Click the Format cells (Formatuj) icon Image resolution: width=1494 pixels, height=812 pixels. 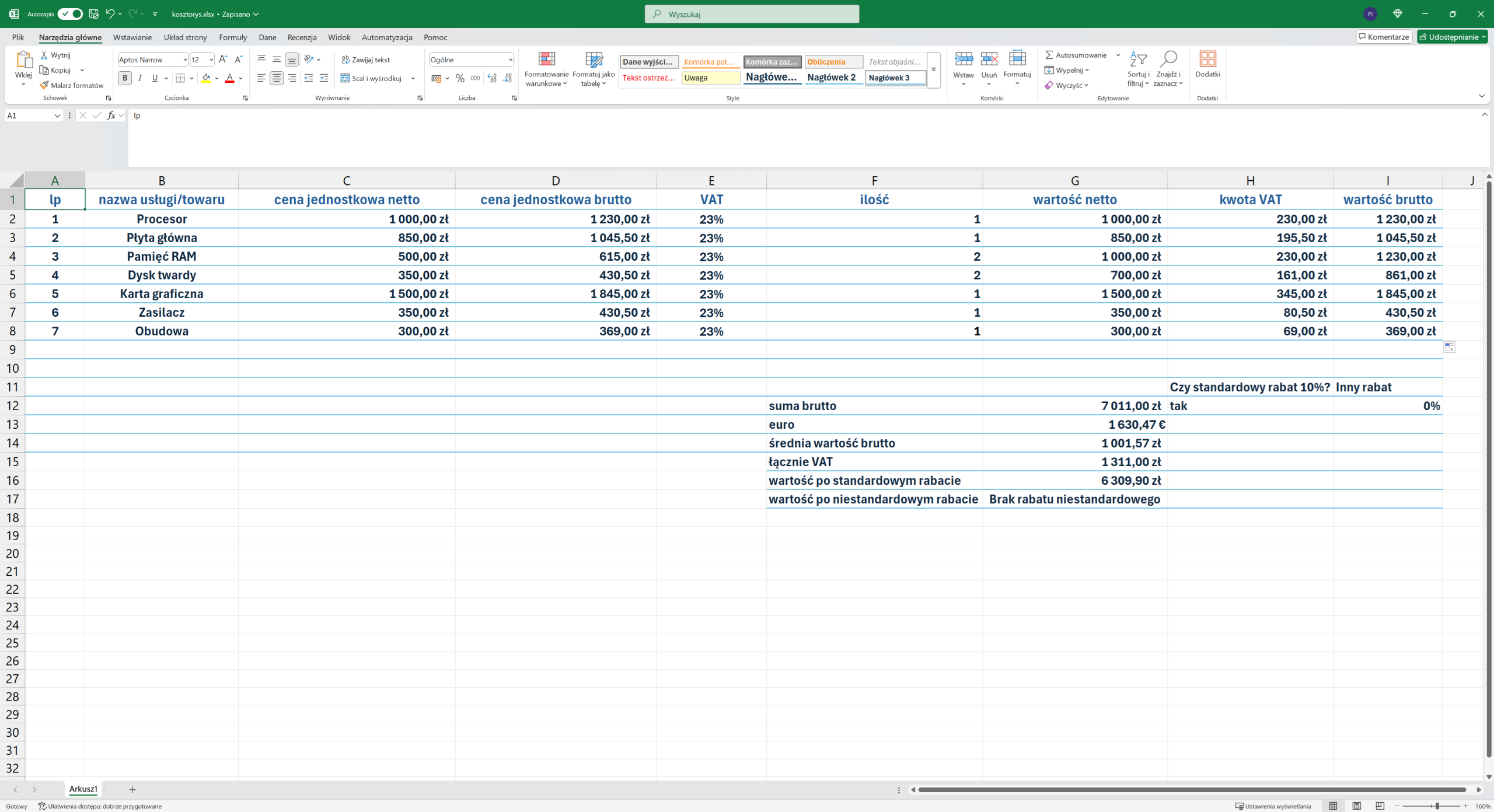click(x=1017, y=59)
